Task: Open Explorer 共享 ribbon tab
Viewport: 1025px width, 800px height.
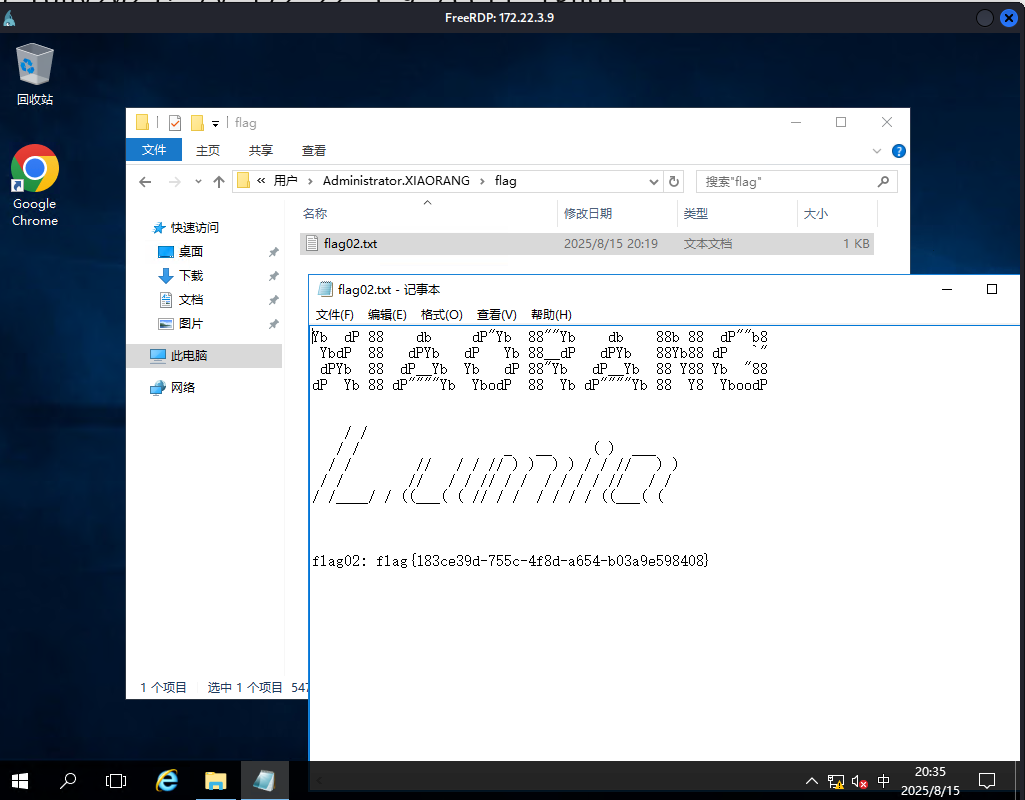Action: (261, 150)
